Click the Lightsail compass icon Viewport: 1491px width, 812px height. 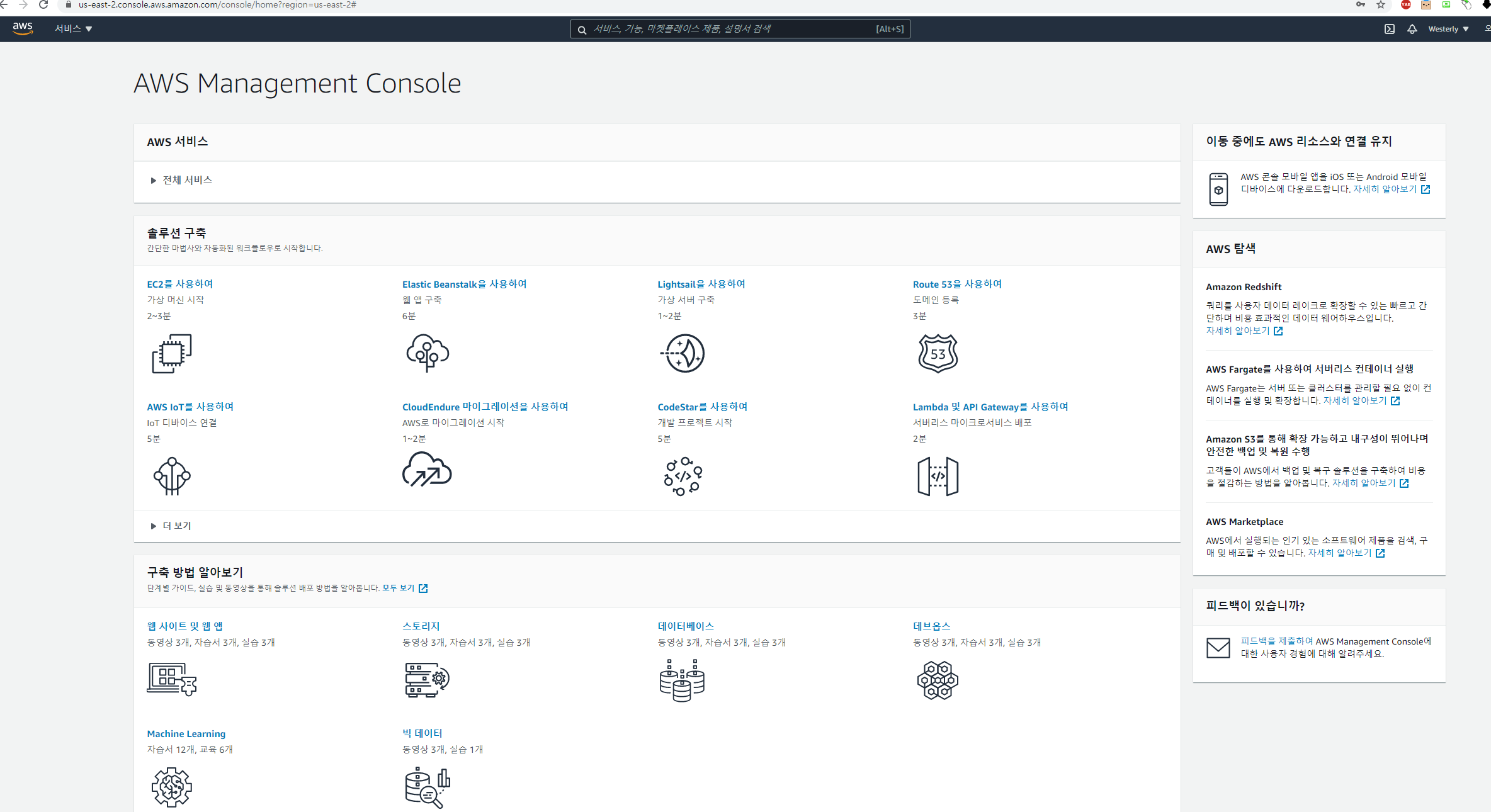[683, 353]
